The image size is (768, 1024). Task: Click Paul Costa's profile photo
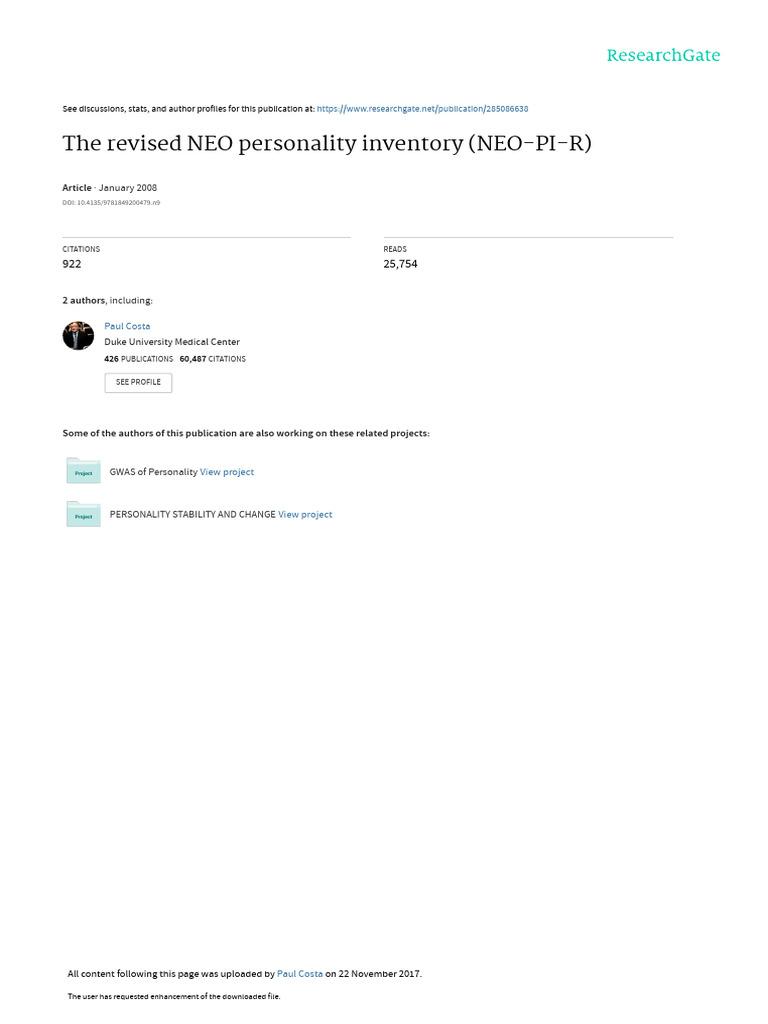pos(78,336)
